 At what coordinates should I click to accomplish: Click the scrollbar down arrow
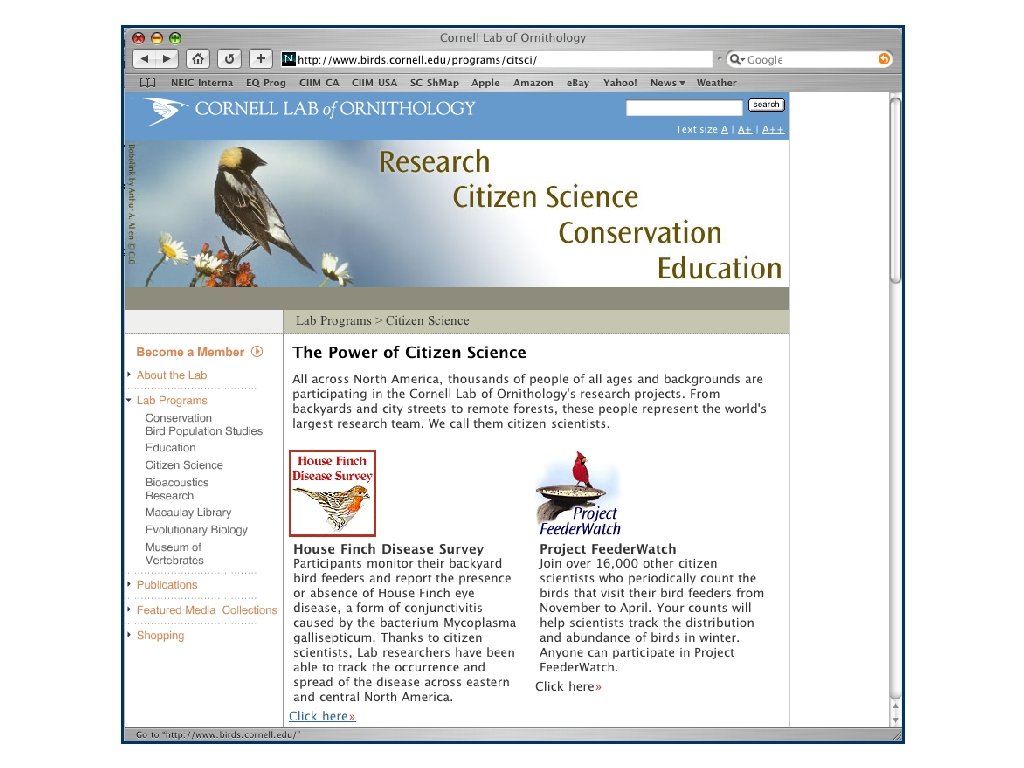895,719
